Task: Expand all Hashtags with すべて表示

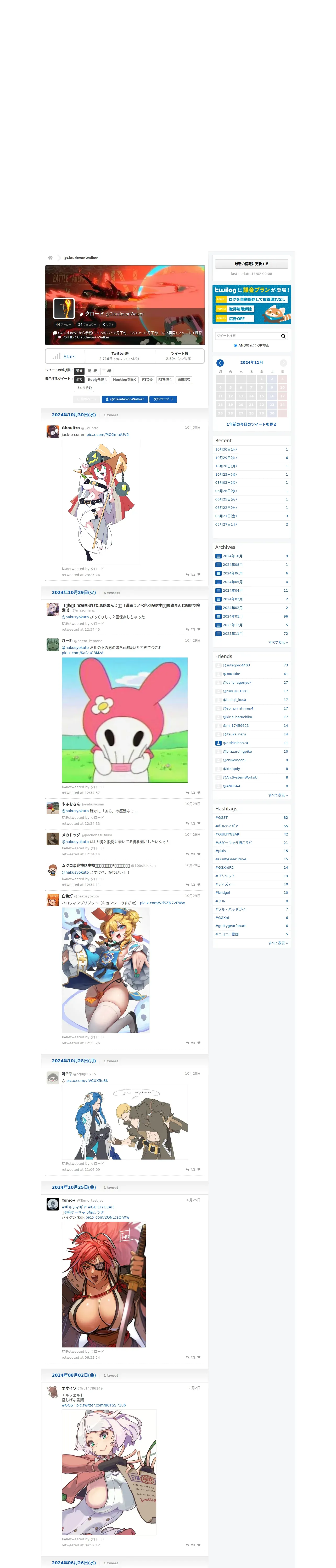Action: (x=278, y=943)
